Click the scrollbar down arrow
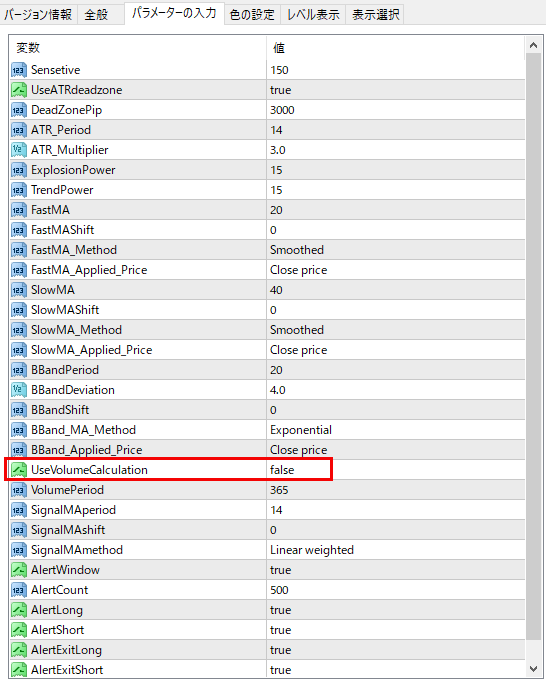The width and height of the screenshot is (546, 685). (x=533, y=669)
